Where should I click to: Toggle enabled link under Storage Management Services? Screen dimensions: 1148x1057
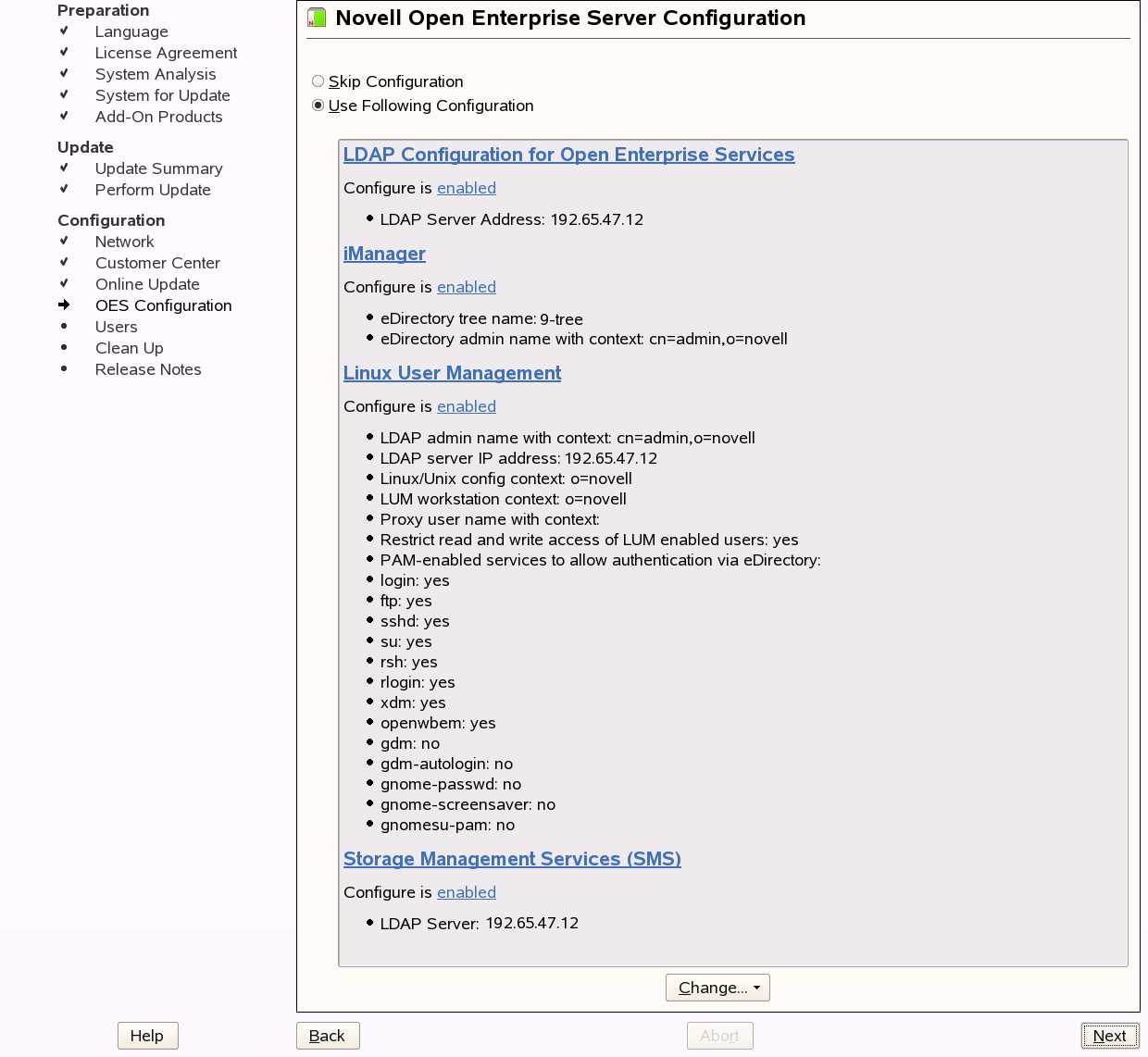[466, 892]
